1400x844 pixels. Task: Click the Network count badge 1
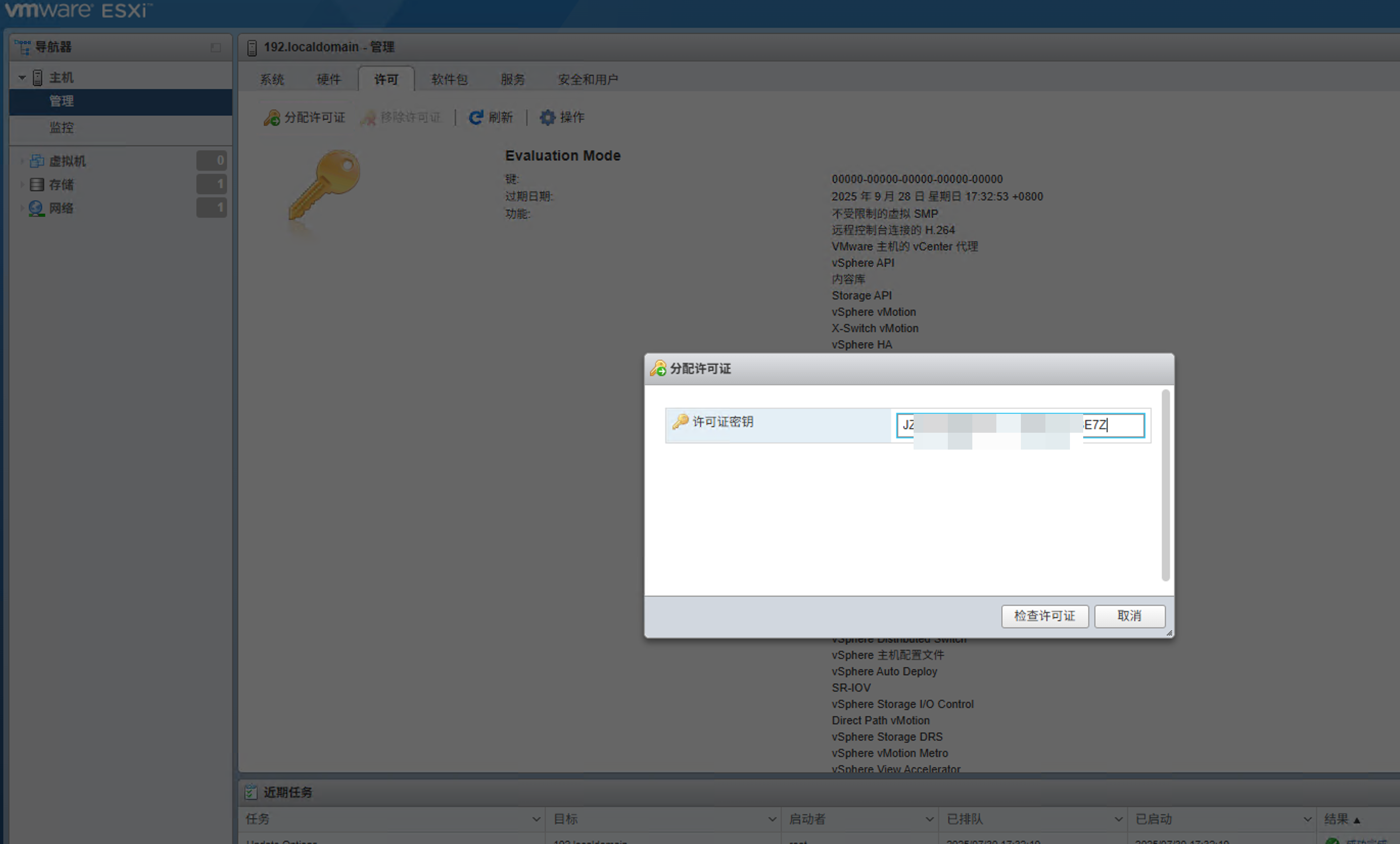point(212,207)
